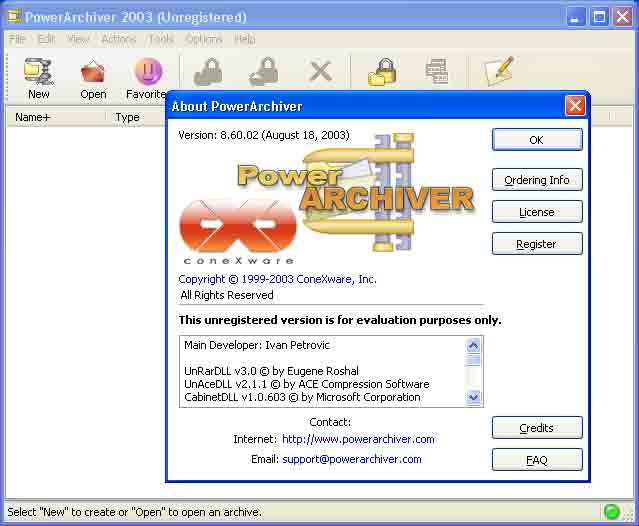Maximize the PowerArchiver 2003 window
This screenshot has width=639, height=526.
(599, 17)
